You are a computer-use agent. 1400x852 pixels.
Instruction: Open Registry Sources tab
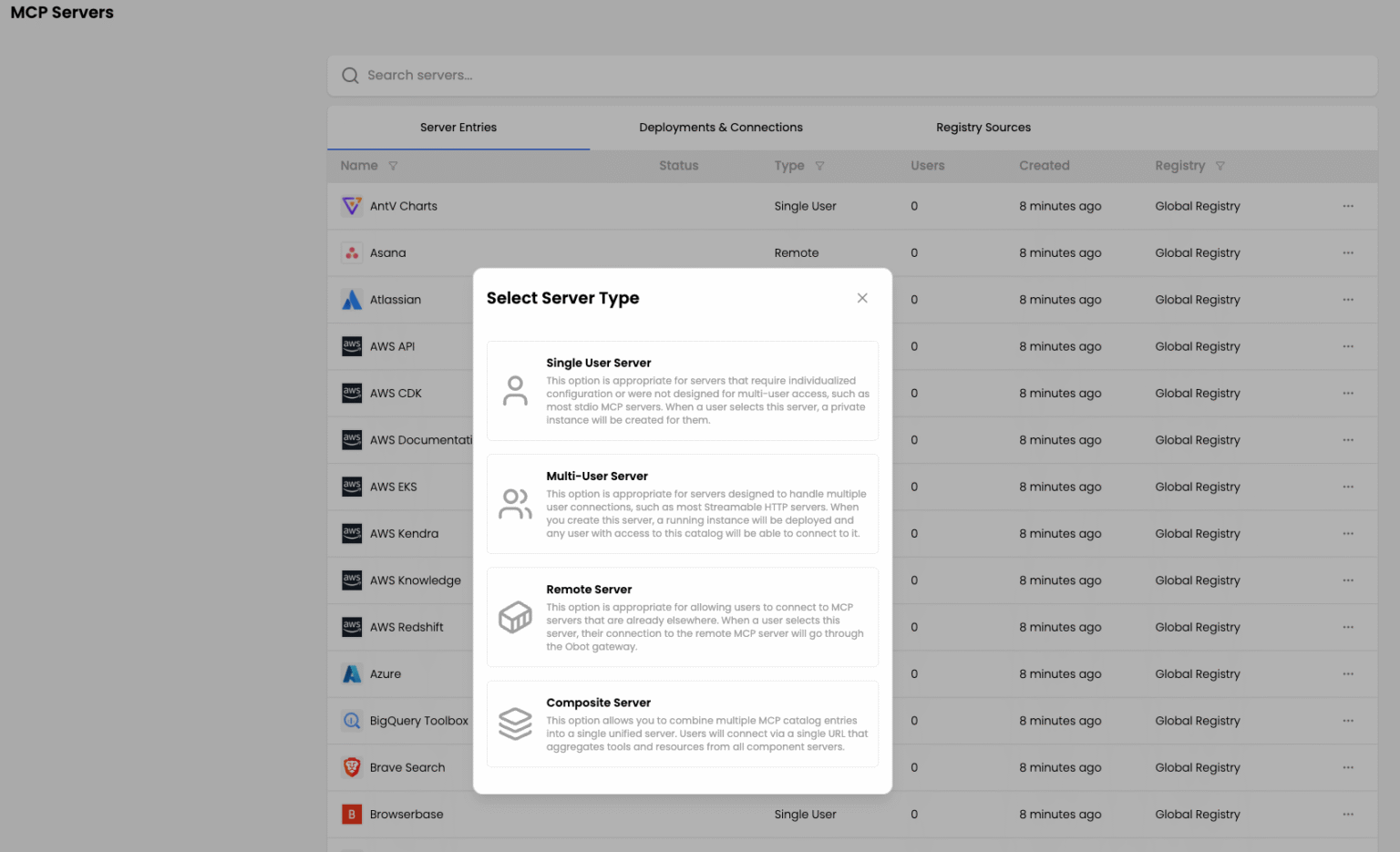983,128
